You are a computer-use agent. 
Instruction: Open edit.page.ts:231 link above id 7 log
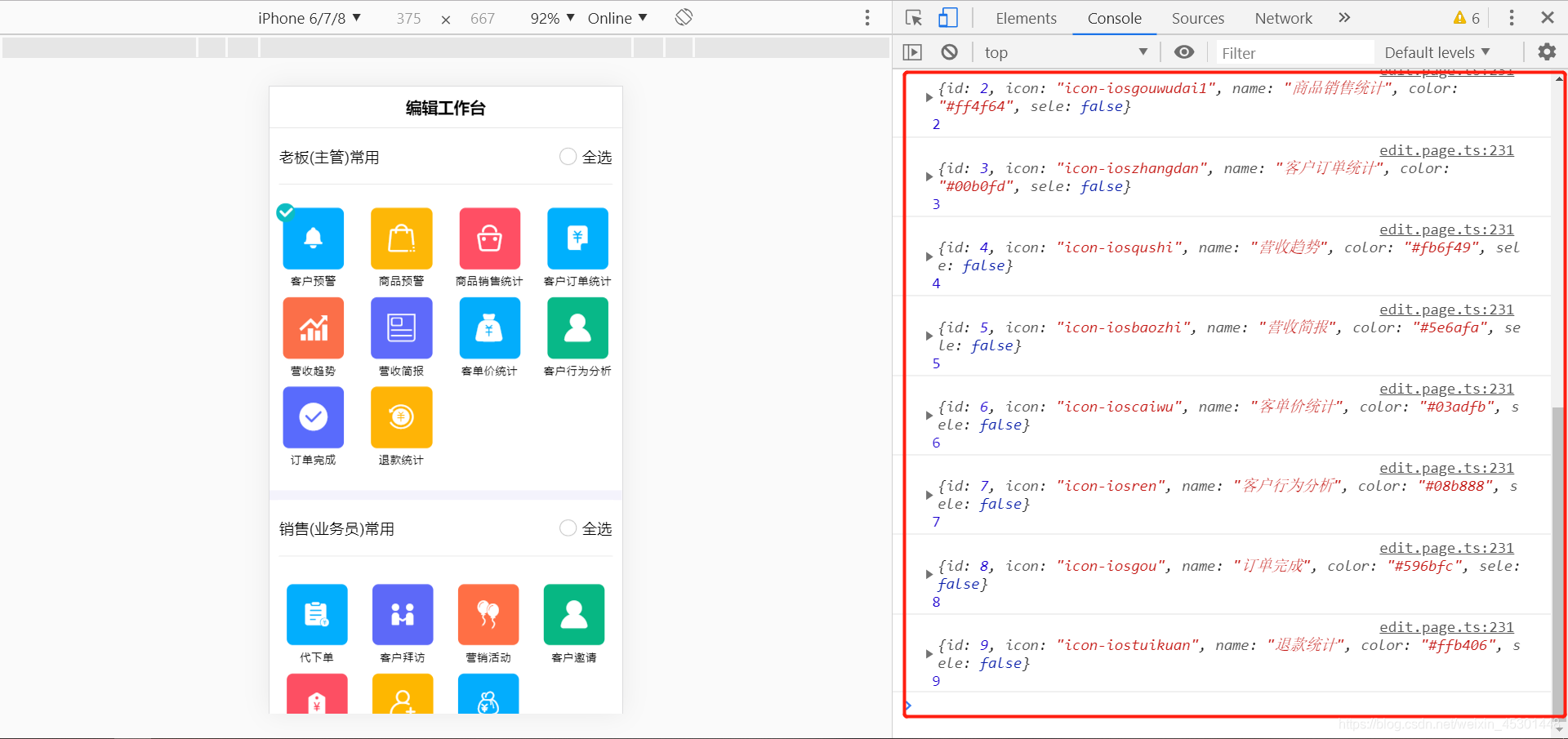tap(1446, 468)
